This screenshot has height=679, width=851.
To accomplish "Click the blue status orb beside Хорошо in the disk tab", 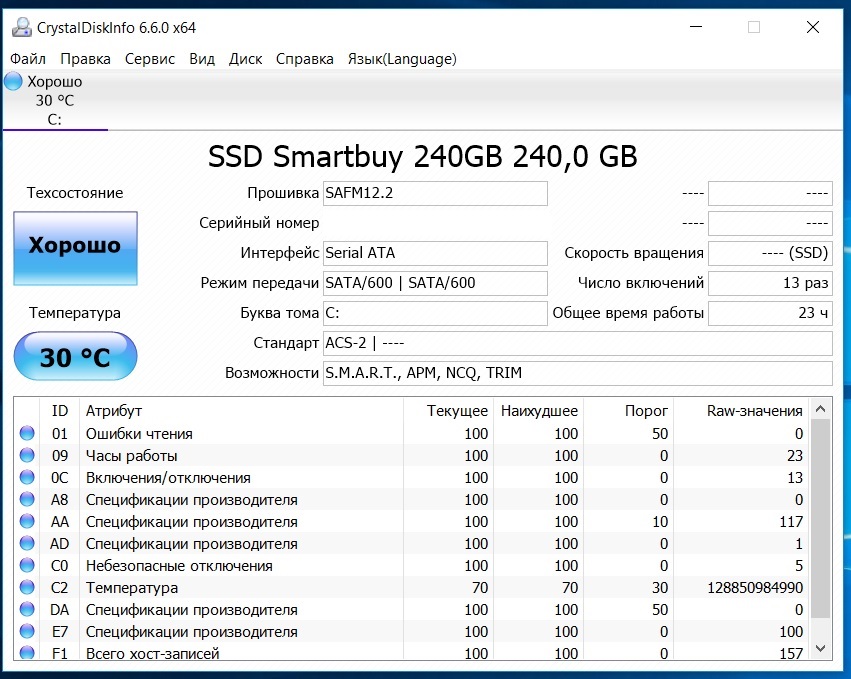I will (x=13, y=81).
